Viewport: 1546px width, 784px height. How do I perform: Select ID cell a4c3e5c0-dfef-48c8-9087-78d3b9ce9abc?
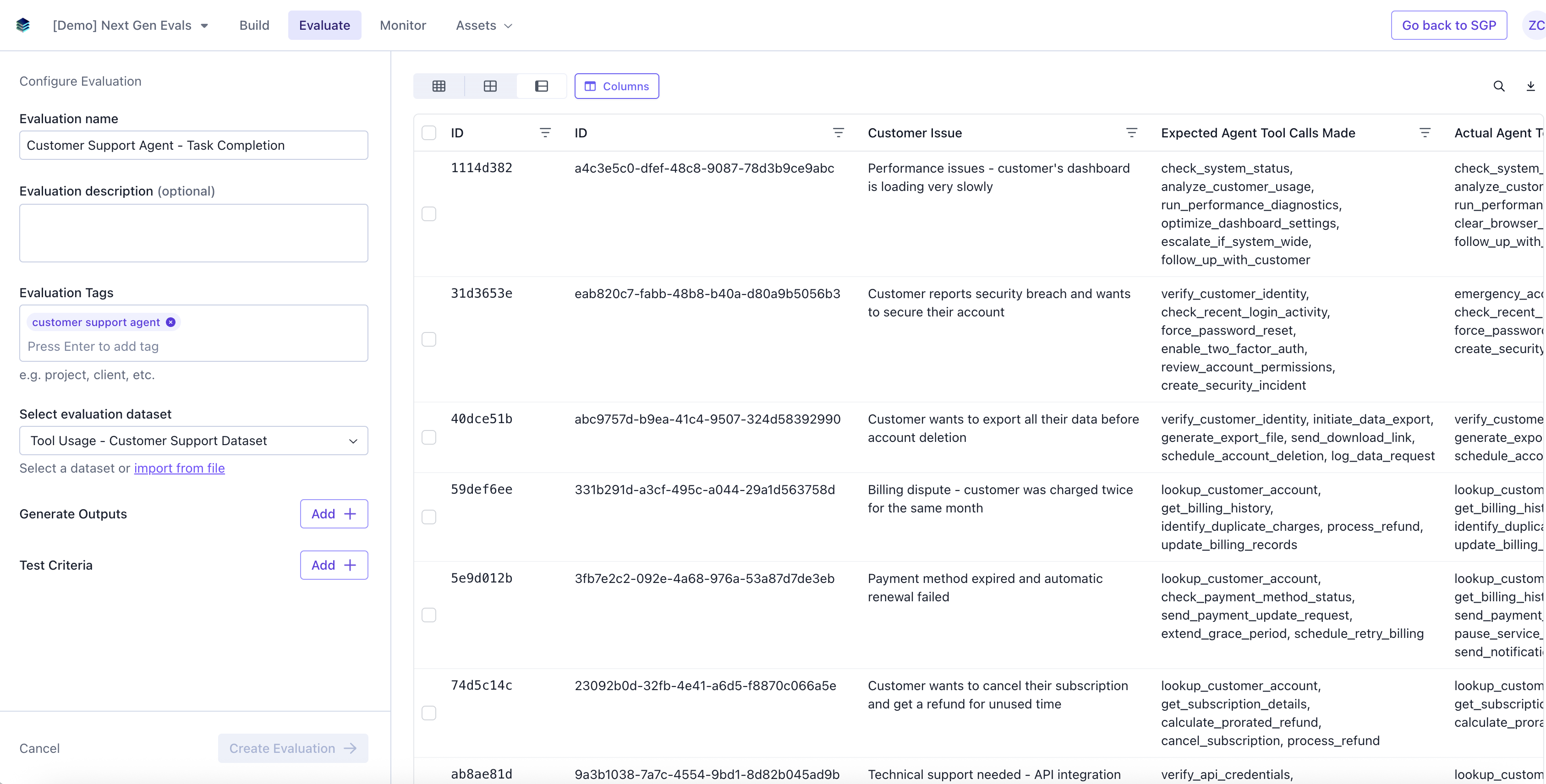click(704, 168)
